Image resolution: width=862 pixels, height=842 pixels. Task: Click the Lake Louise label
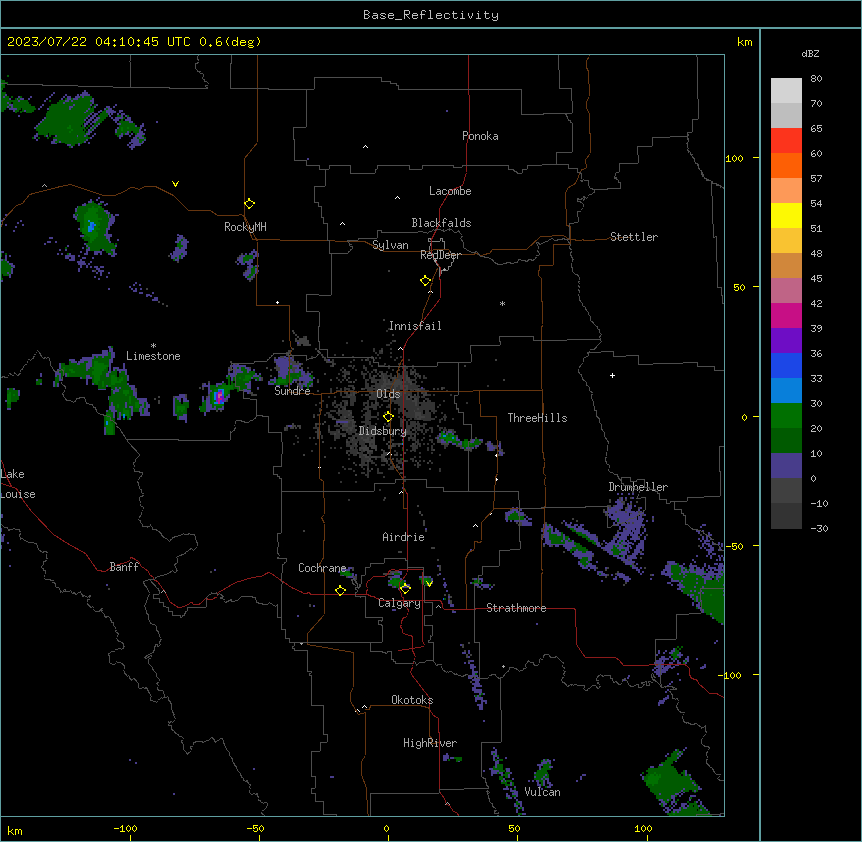pyautogui.click(x=18, y=484)
